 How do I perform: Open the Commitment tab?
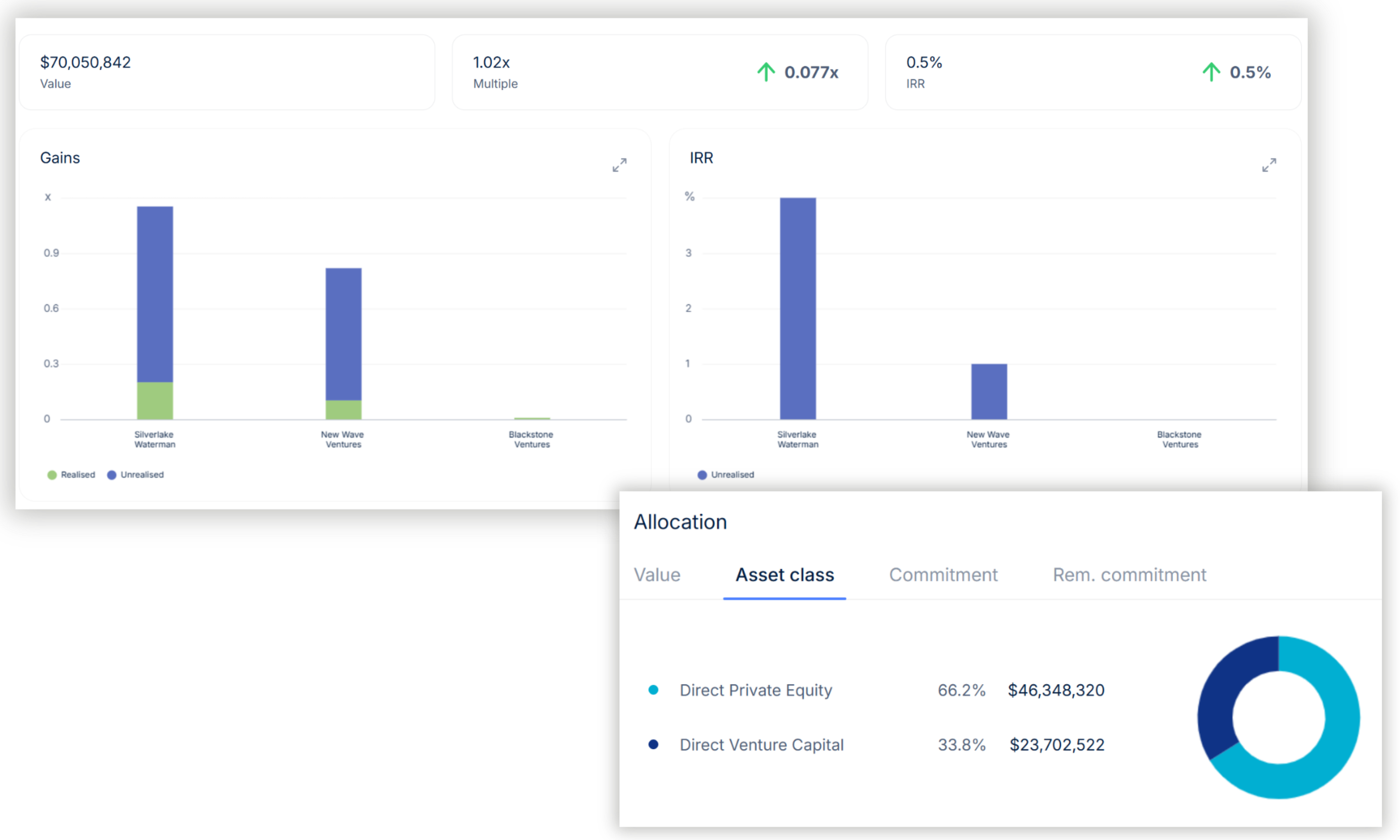[x=943, y=574]
